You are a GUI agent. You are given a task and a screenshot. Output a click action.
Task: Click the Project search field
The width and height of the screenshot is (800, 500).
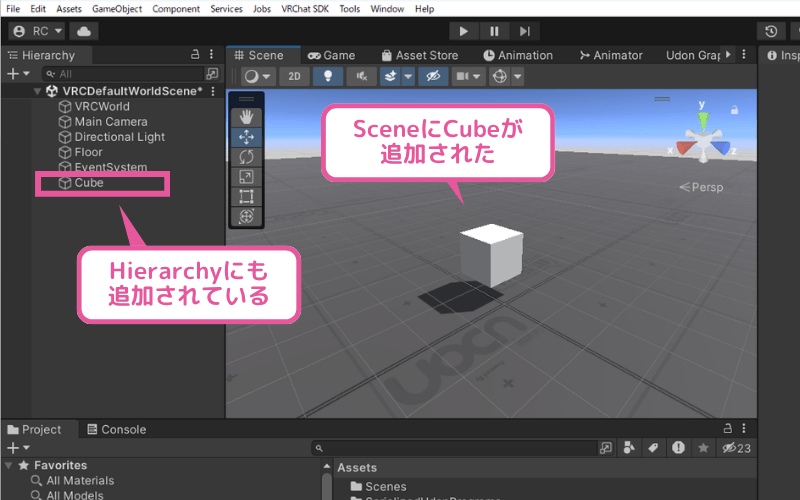point(454,448)
